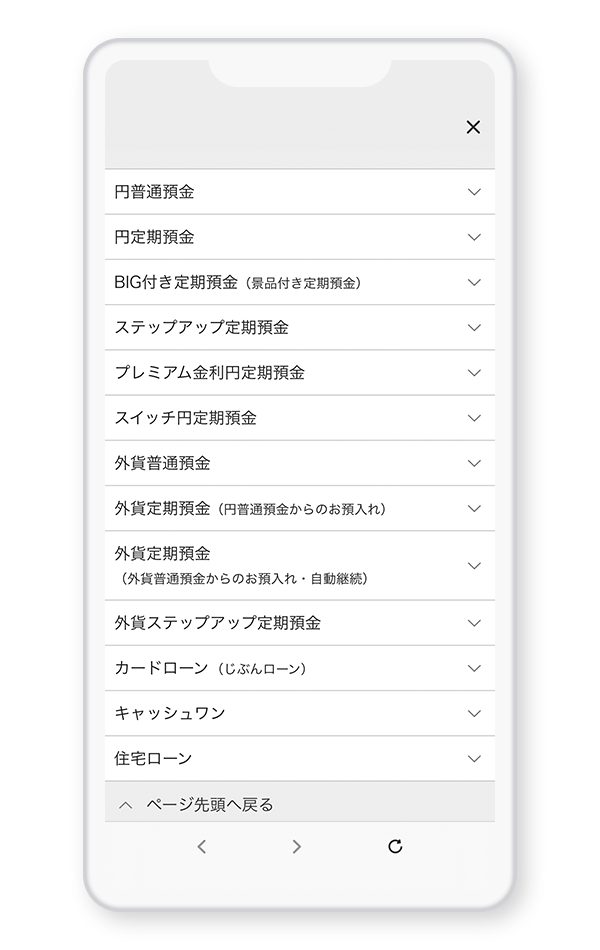Open the プレミアム金利円定期預金 section
600x950 pixels.
[209, 372]
